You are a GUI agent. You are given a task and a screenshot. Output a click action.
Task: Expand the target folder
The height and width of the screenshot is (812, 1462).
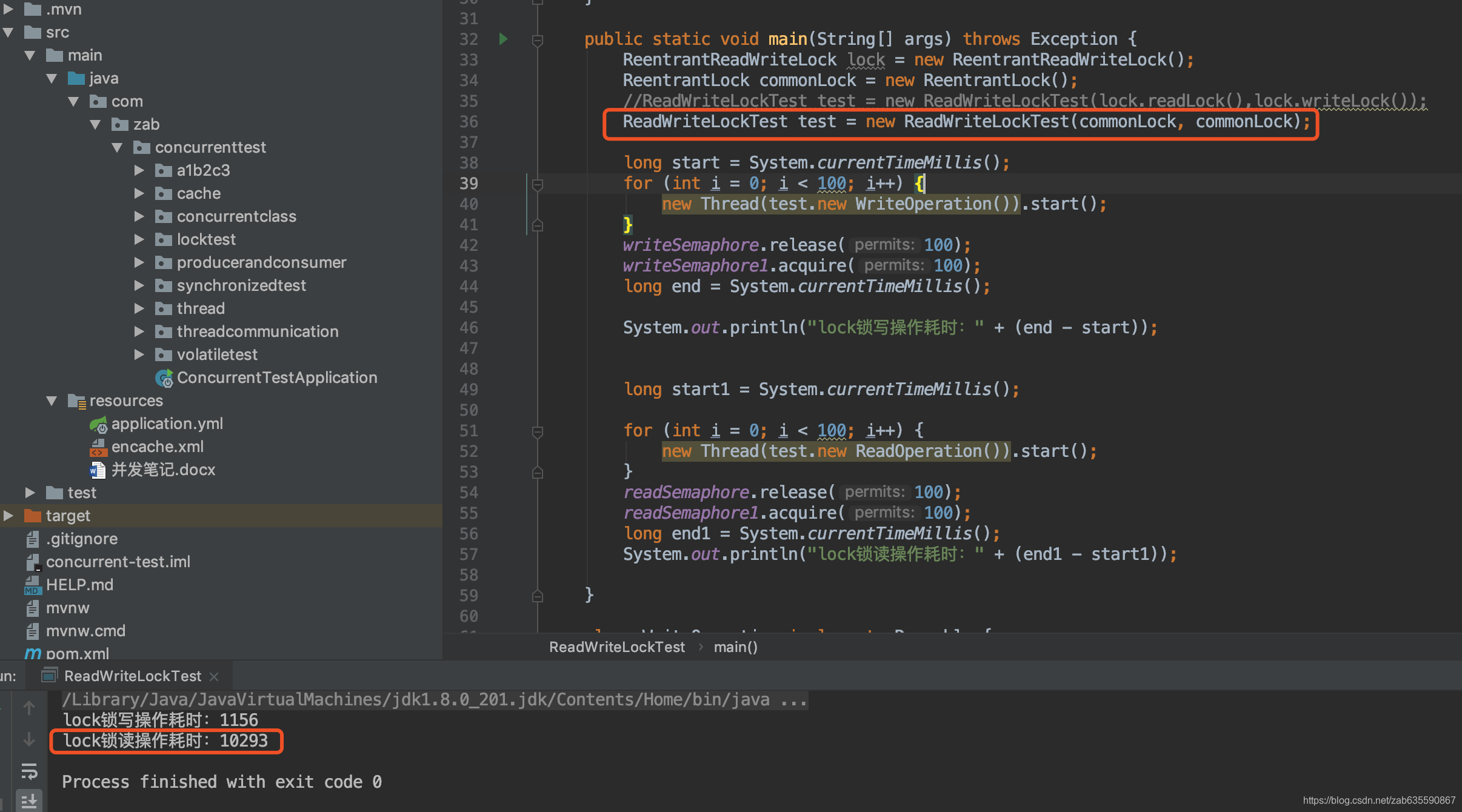click(x=8, y=516)
